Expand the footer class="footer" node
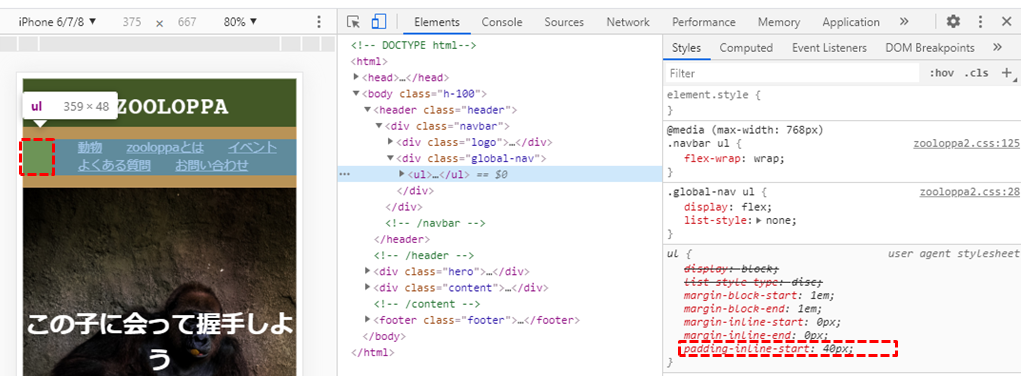 (368, 320)
